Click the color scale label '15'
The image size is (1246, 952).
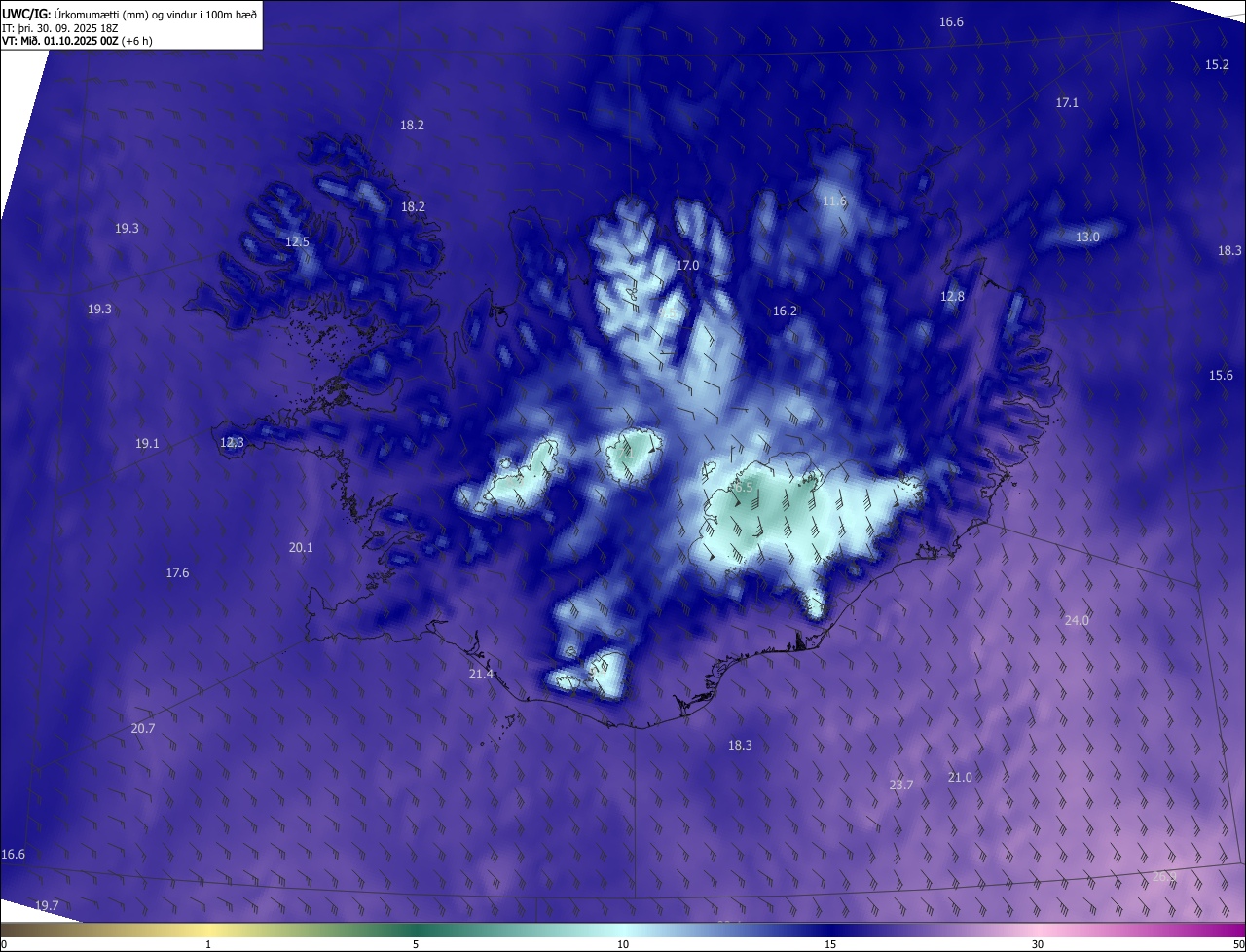(x=830, y=944)
